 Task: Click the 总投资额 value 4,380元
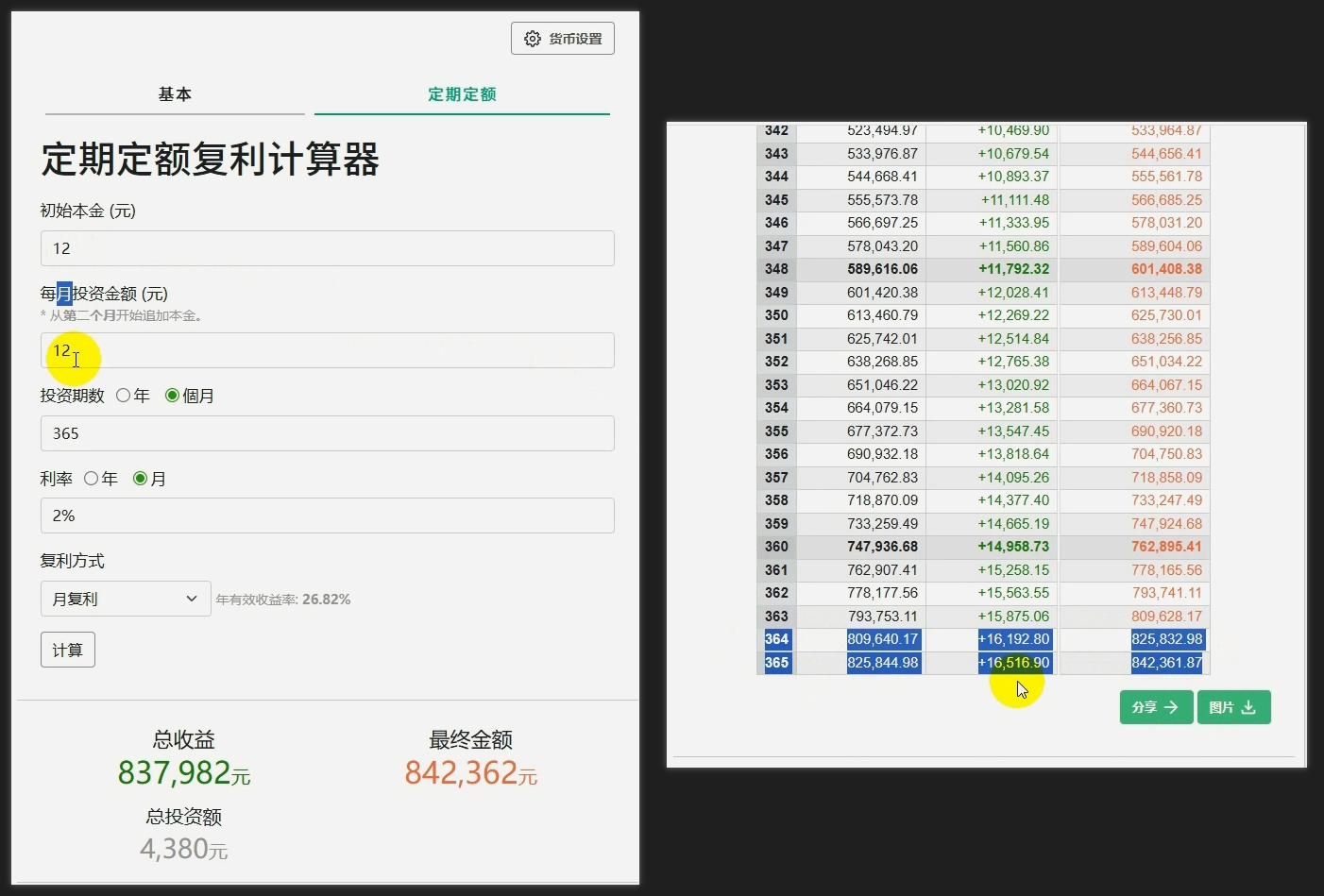point(184,849)
